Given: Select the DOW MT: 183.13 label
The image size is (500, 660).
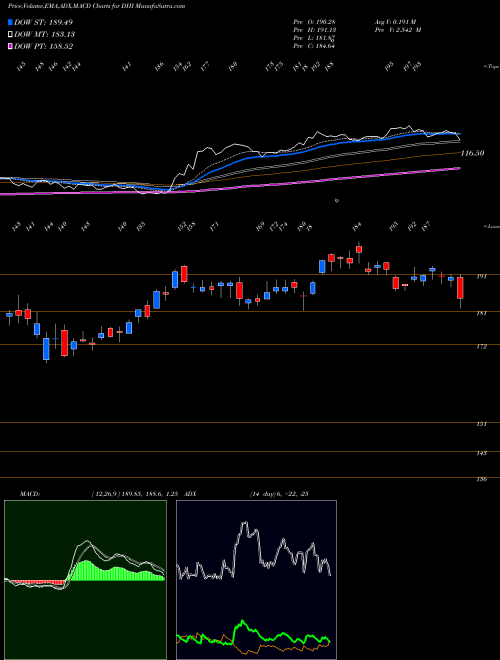Looking at the screenshot, I should pos(45,35).
